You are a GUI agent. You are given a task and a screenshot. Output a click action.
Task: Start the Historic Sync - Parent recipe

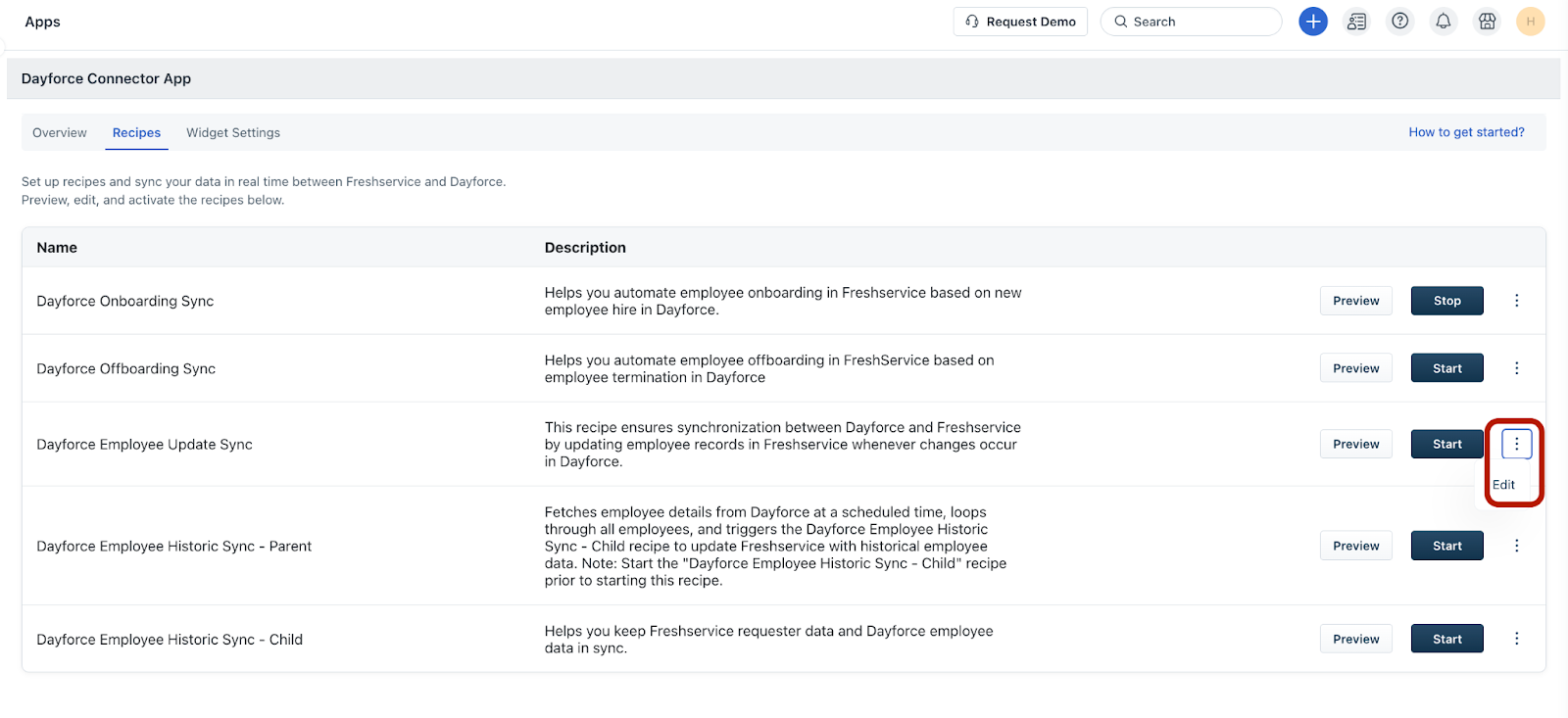click(x=1446, y=546)
